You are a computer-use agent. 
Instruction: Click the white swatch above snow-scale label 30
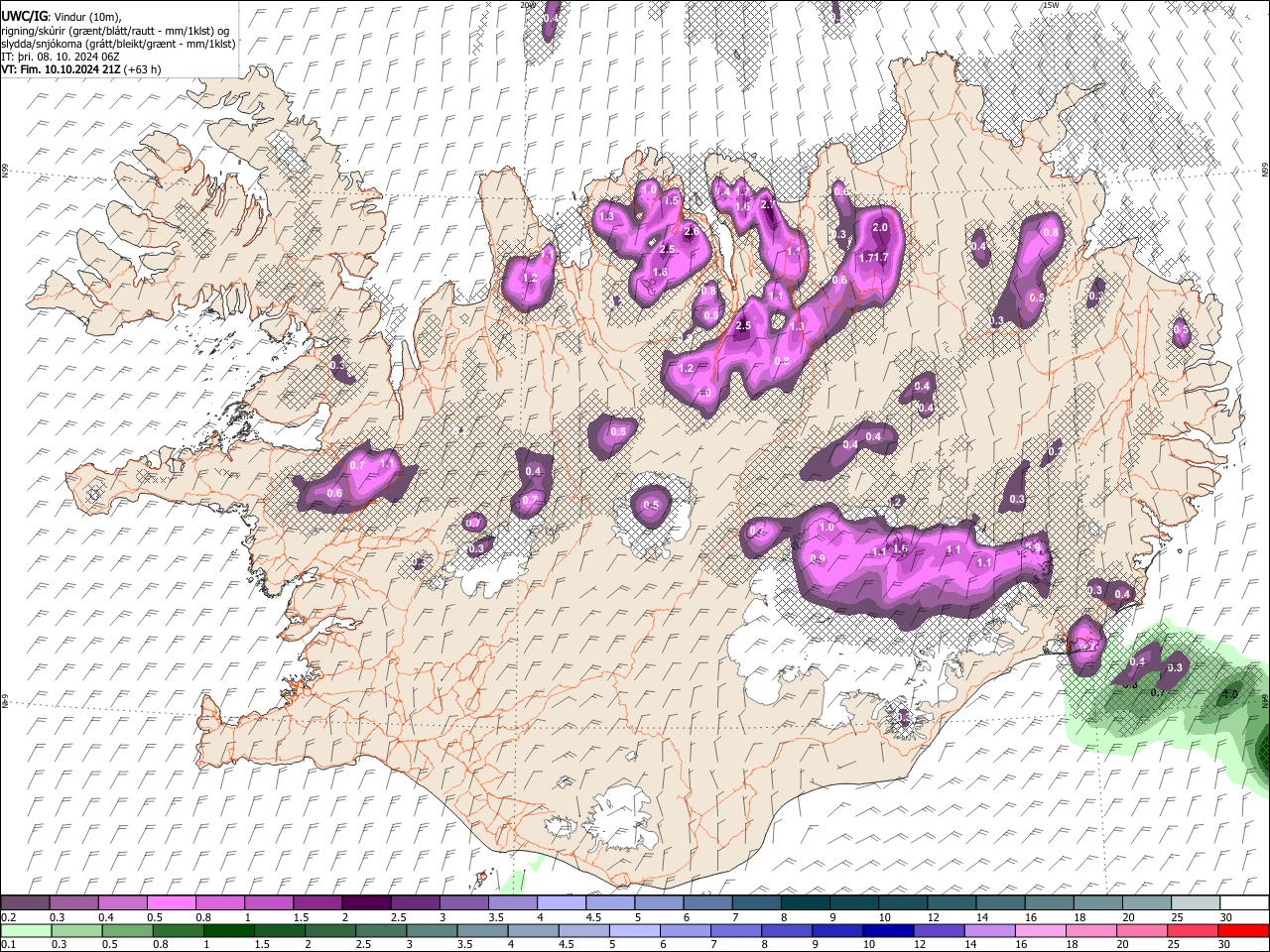point(1243,903)
